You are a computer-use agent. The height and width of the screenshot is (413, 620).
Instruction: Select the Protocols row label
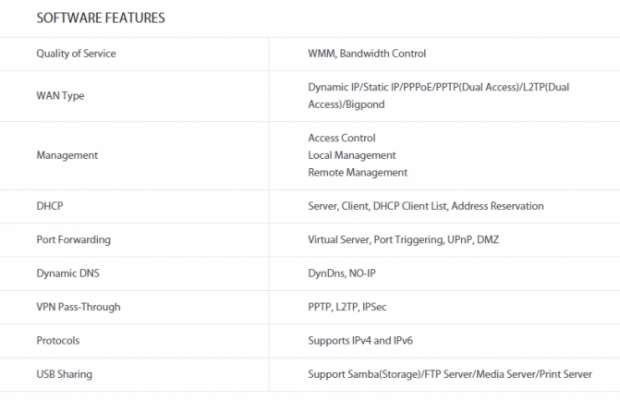tap(58, 341)
